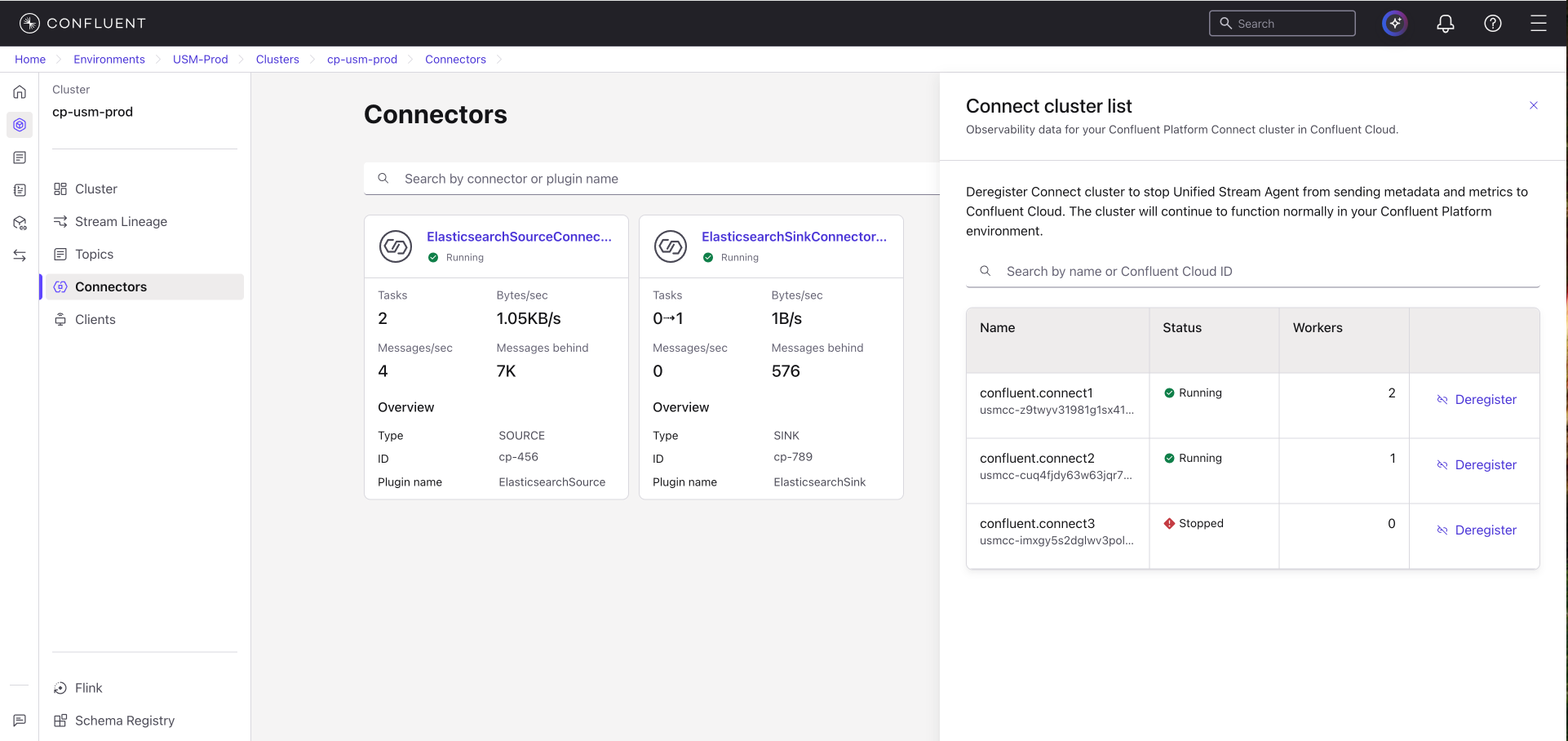Image resolution: width=1568 pixels, height=741 pixels.
Task: Open the help question-mark icon
Action: tap(1493, 24)
